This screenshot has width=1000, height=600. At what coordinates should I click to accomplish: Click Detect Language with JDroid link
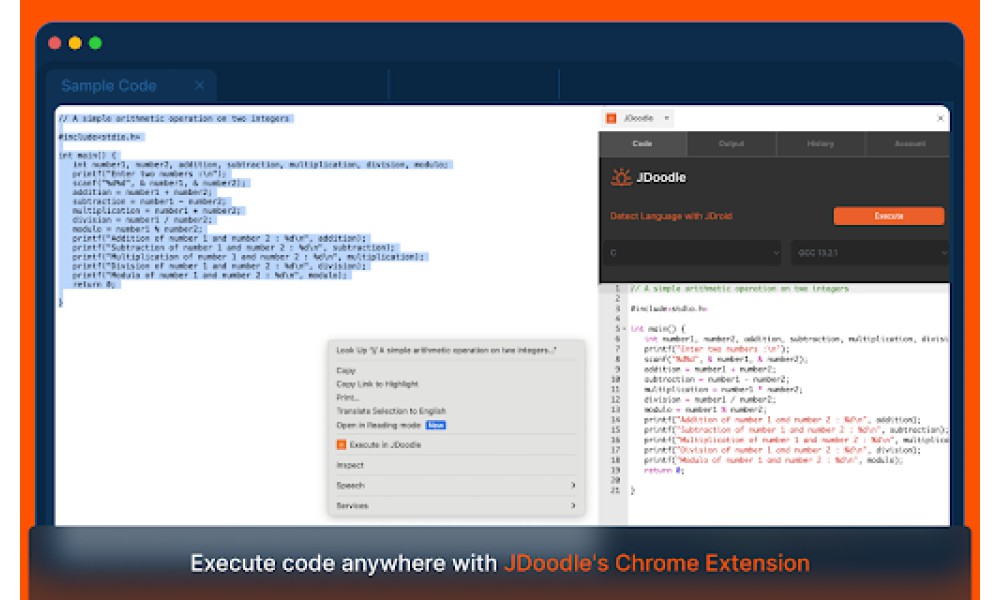[x=671, y=216]
